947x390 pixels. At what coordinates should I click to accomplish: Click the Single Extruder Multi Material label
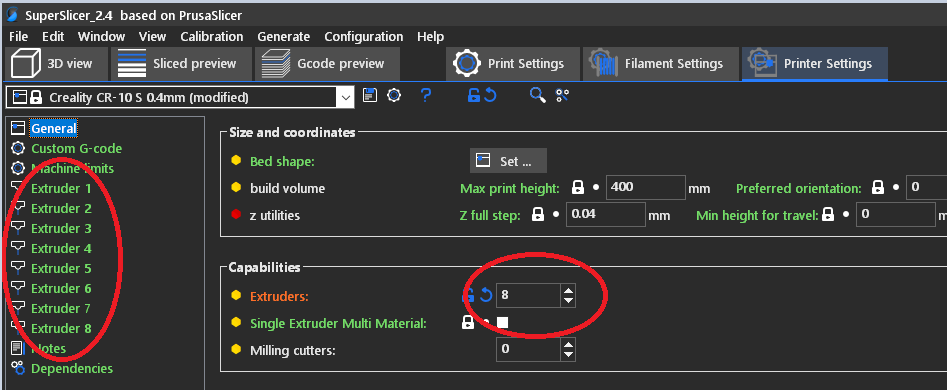click(x=338, y=323)
